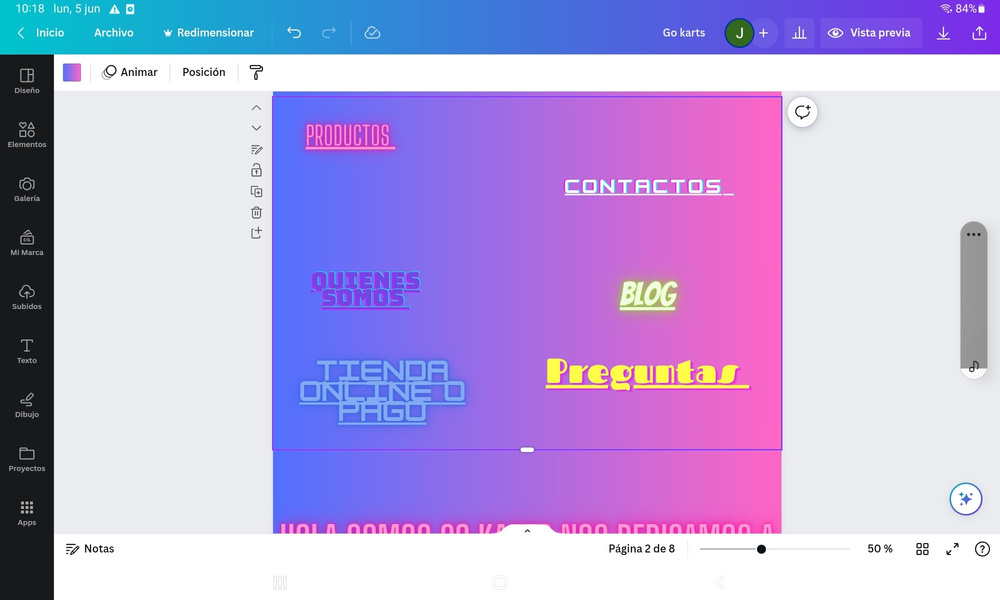This screenshot has width=1000, height=600.
Task: Lock the current page
Action: tap(256, 170)
